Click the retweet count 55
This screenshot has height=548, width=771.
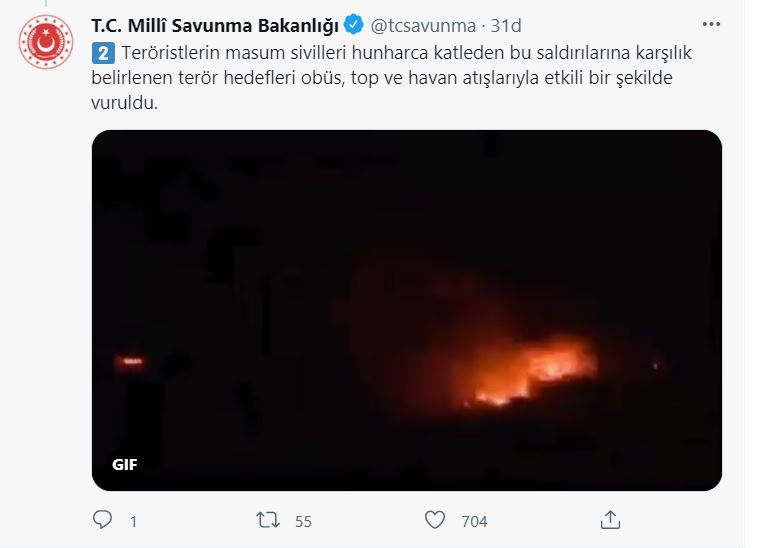pyautogui.click(x=303, y=521)
